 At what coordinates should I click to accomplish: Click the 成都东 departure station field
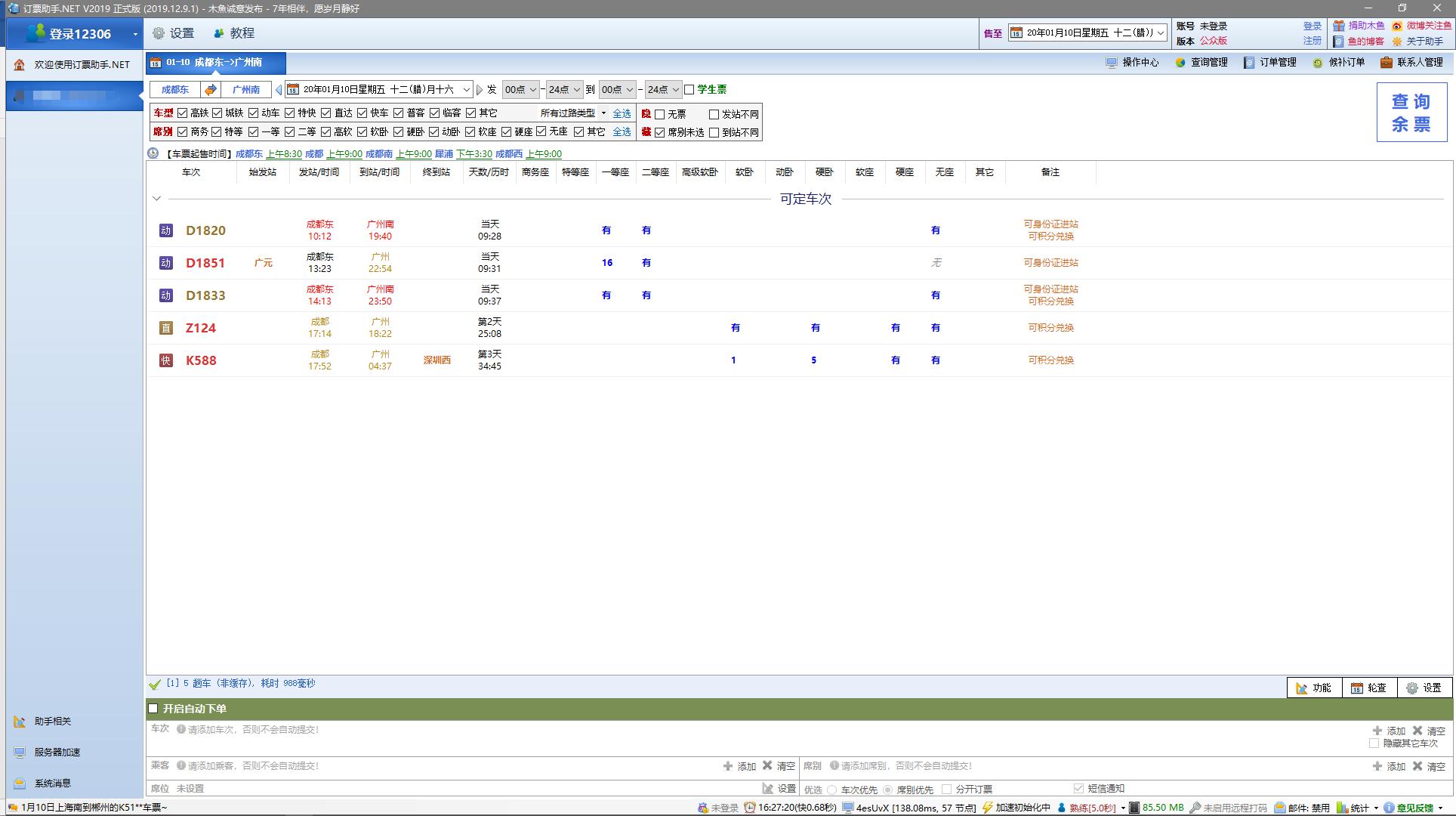(x=174, y=90)
